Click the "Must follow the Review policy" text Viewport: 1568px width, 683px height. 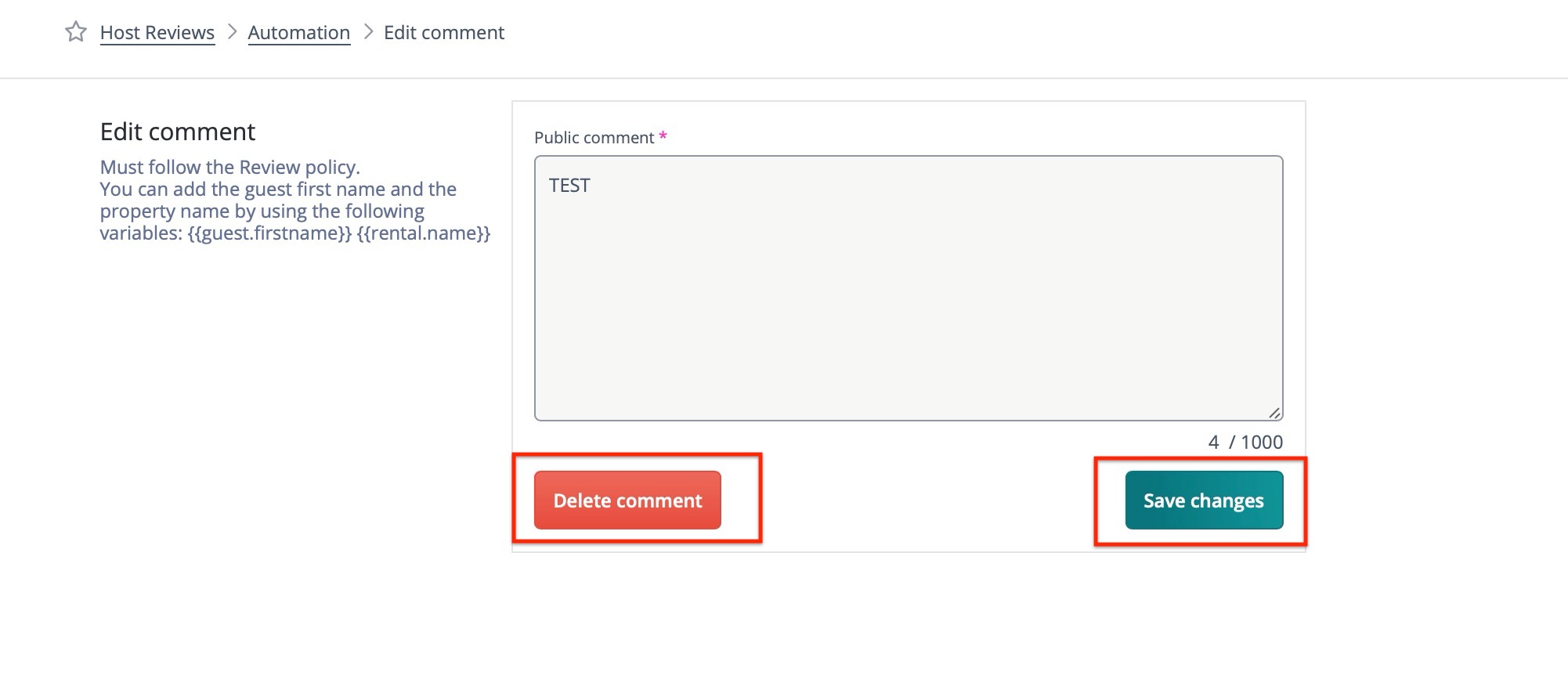coord(229,168)
